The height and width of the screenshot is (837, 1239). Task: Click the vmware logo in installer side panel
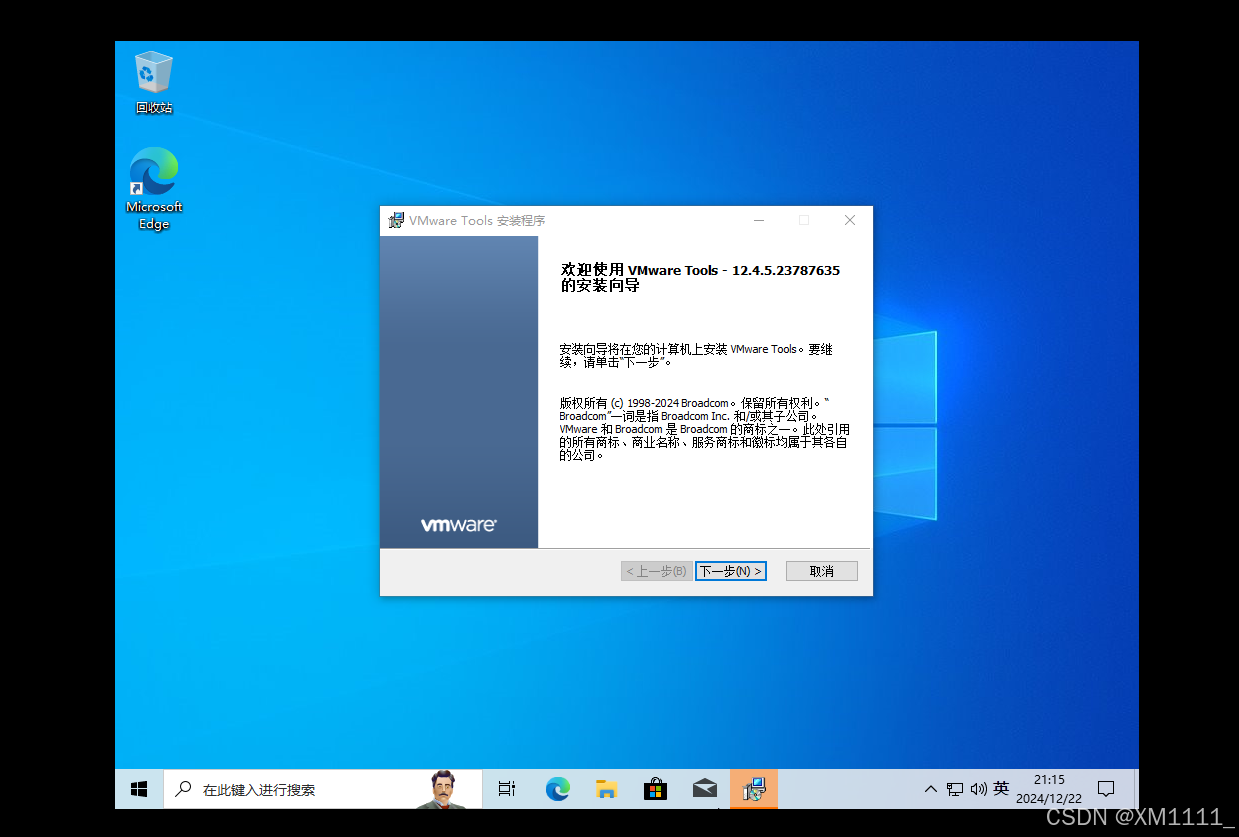pyautogui.click(x=458, y=525)
